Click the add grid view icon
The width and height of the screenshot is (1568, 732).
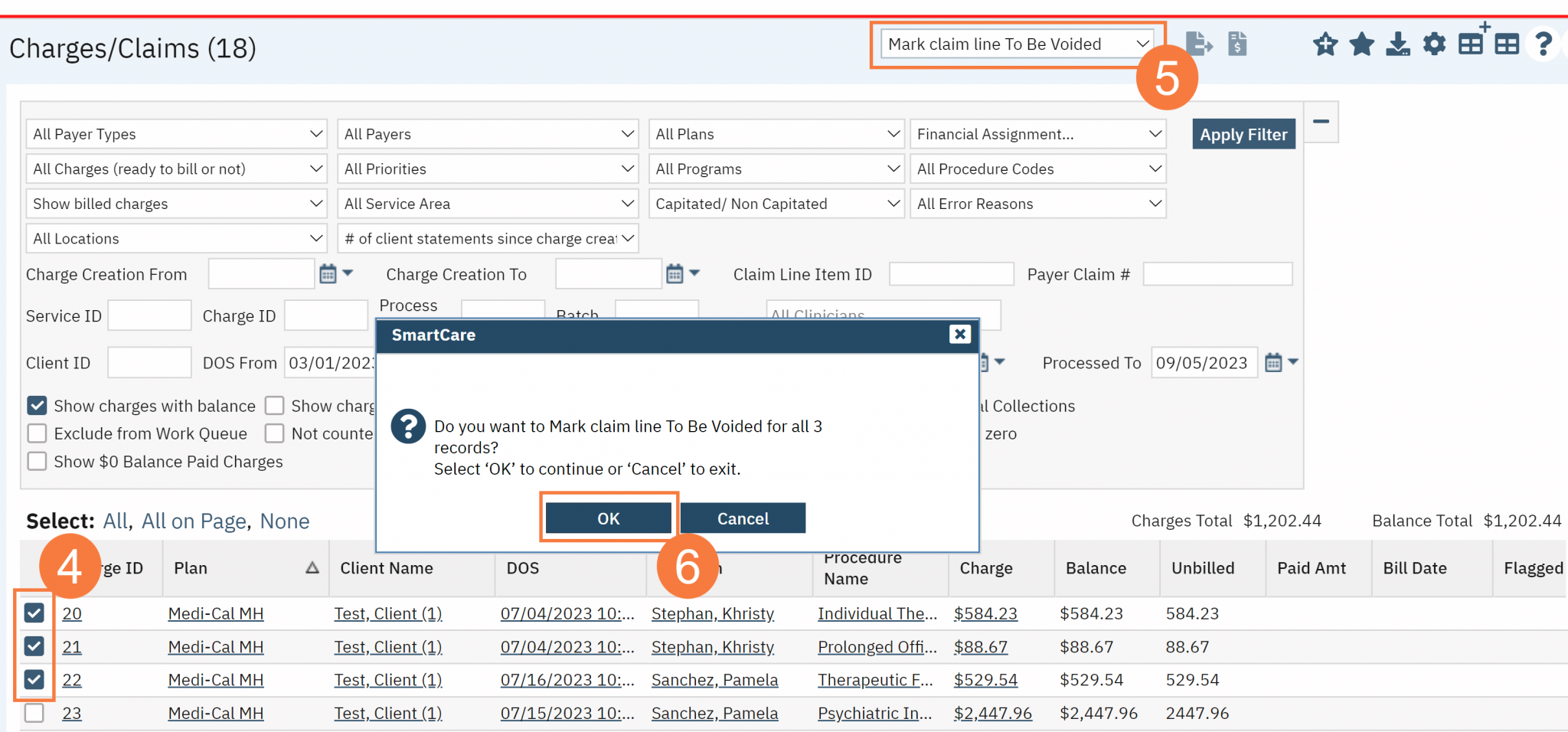pyautogui.click(x=1472, y=42)
